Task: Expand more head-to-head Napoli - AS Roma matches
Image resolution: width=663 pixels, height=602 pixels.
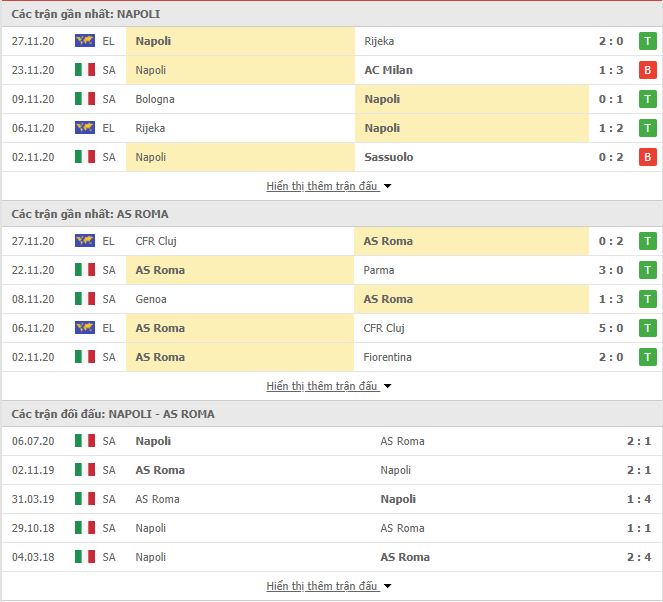Action: coord(329,586)
